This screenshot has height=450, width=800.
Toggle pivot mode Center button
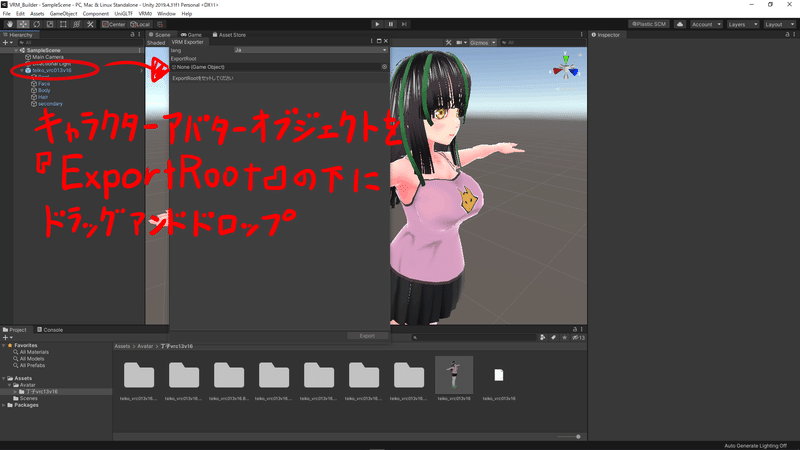[x=113, y=24]
